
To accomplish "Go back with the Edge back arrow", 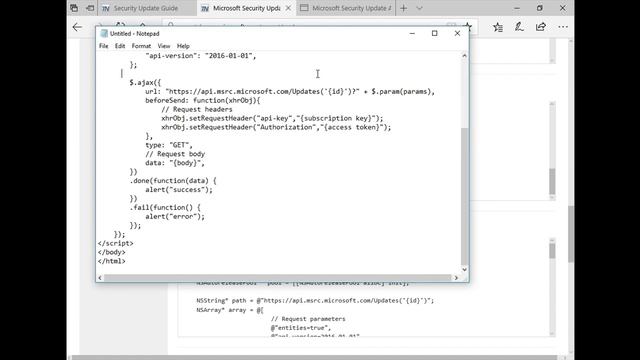I will (x=77, y=27).
